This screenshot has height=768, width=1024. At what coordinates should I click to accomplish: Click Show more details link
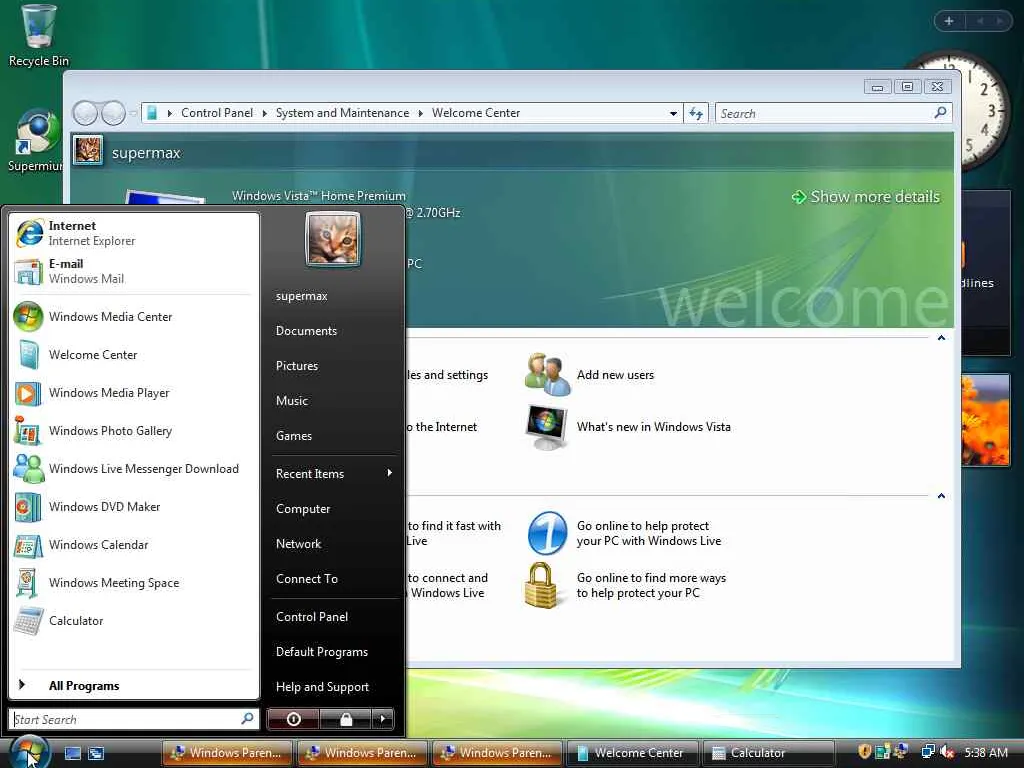click(x=866, y=197)
